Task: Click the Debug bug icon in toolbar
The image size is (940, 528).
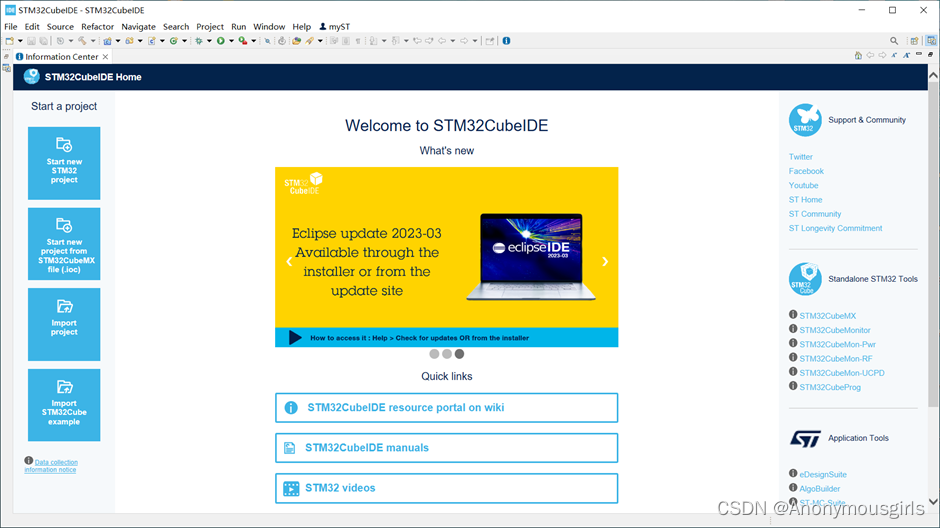Action: (x=198, y=41)
